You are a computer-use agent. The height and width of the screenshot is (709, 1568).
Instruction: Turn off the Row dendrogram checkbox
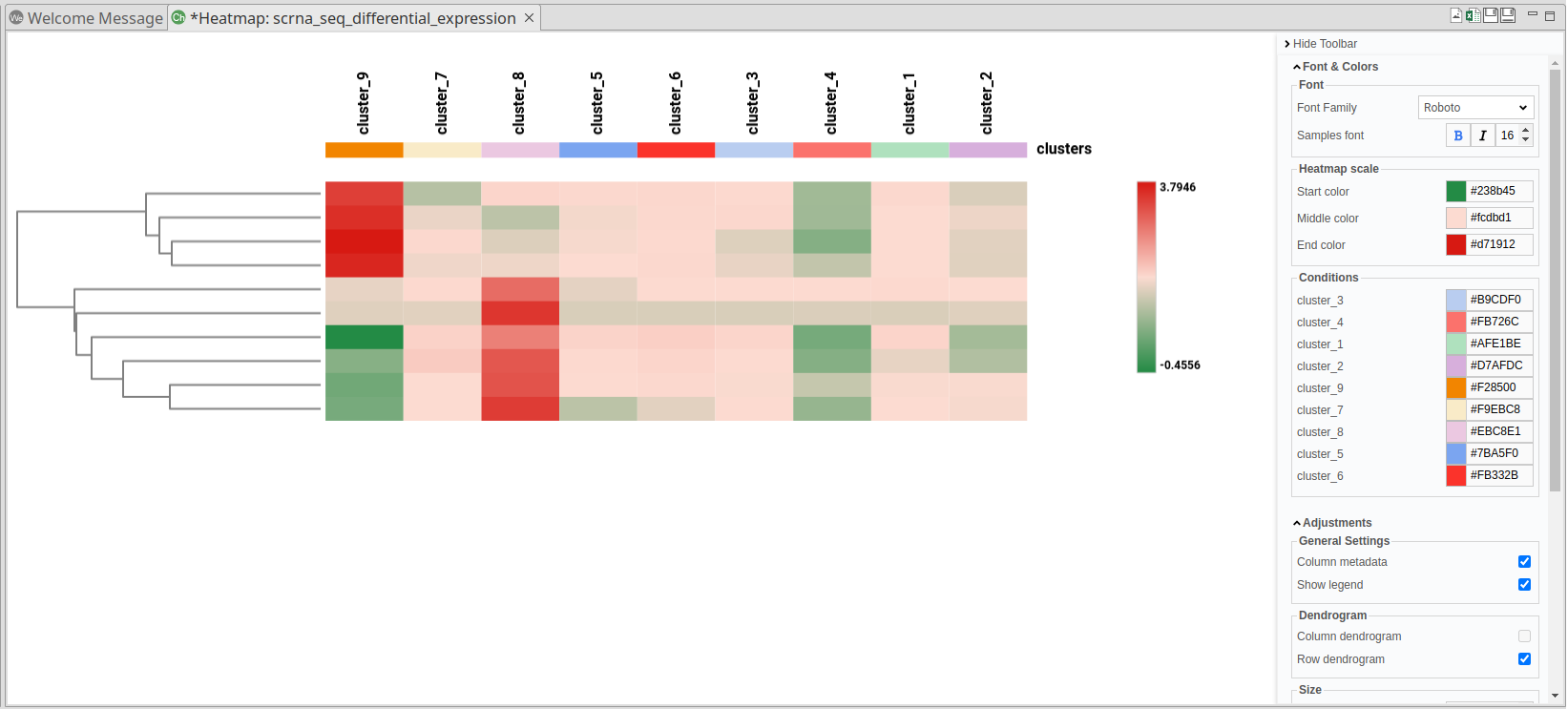[x=1524, y=659]
